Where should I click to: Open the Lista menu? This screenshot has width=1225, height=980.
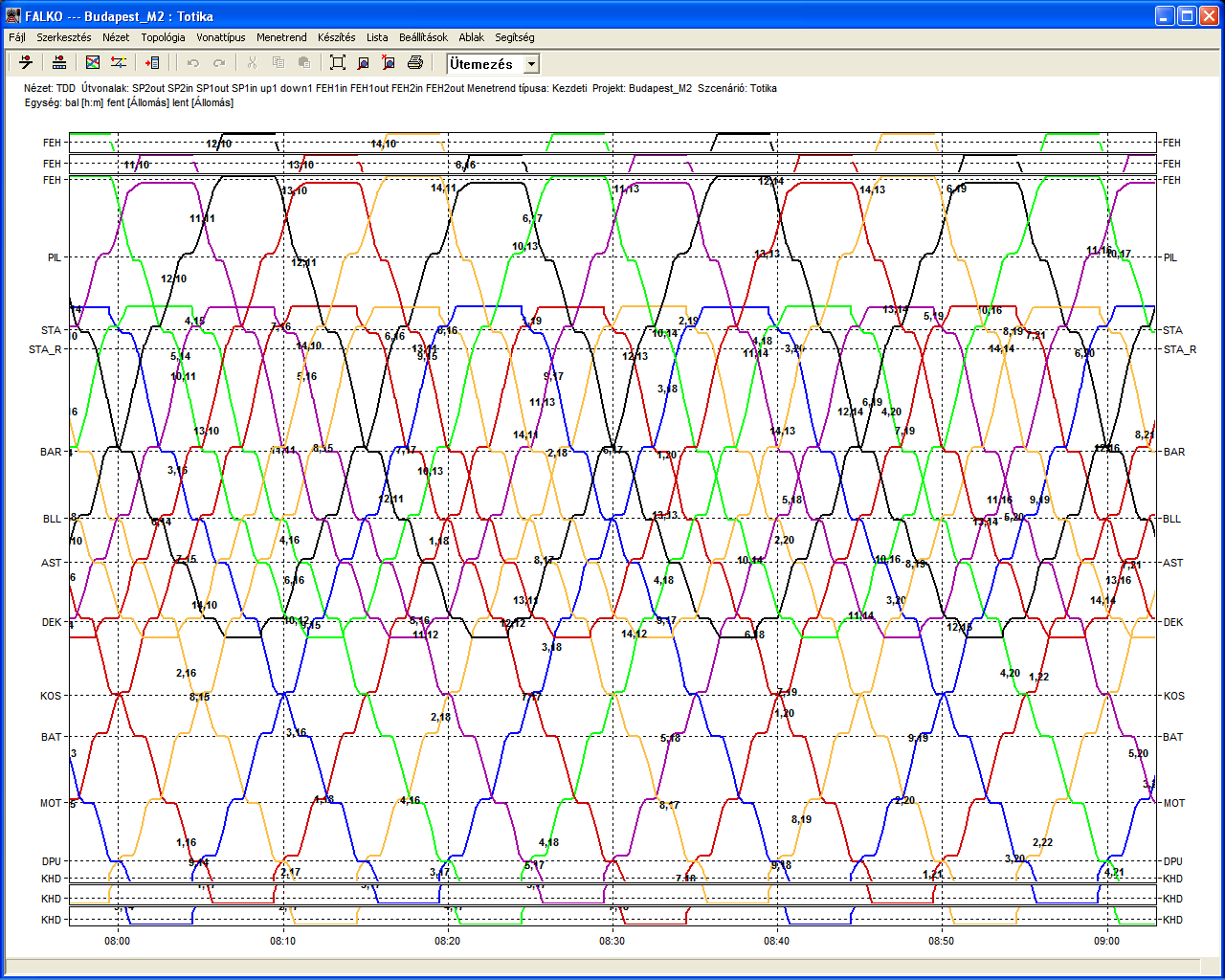click(x=377, y=37)
